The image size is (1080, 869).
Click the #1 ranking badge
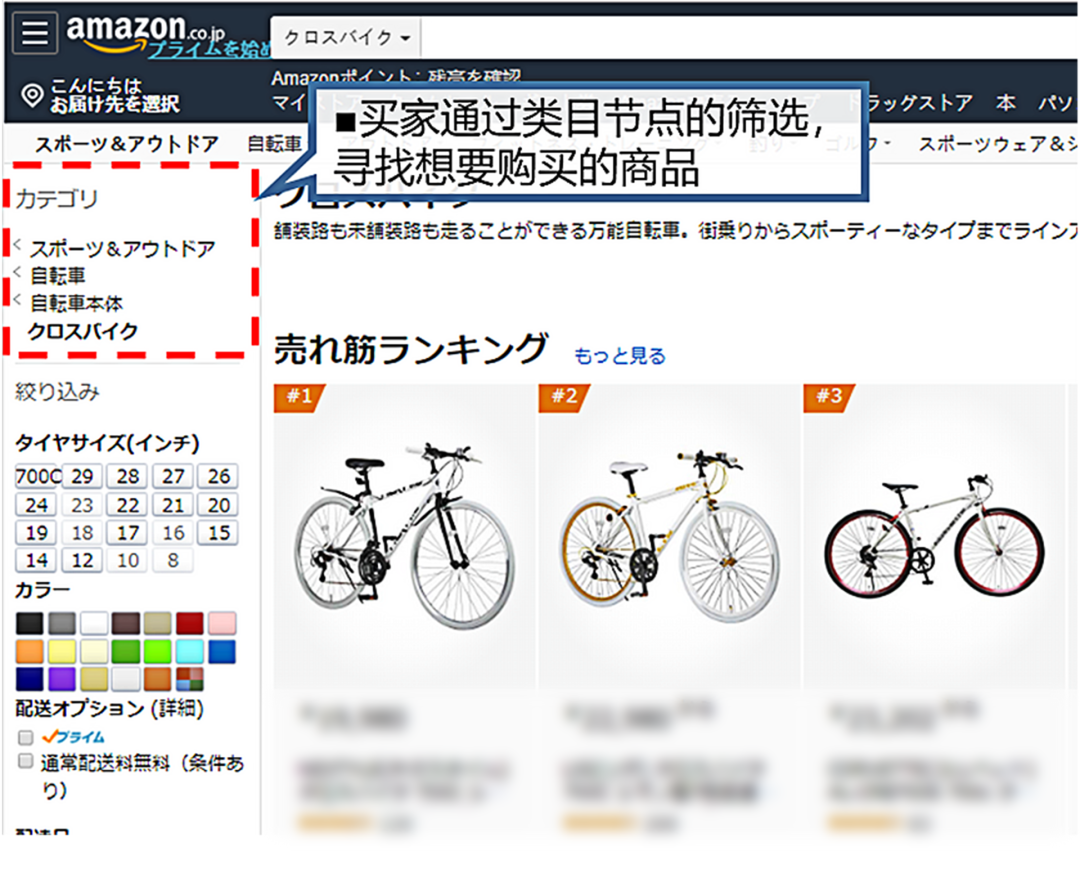point(299,397)
